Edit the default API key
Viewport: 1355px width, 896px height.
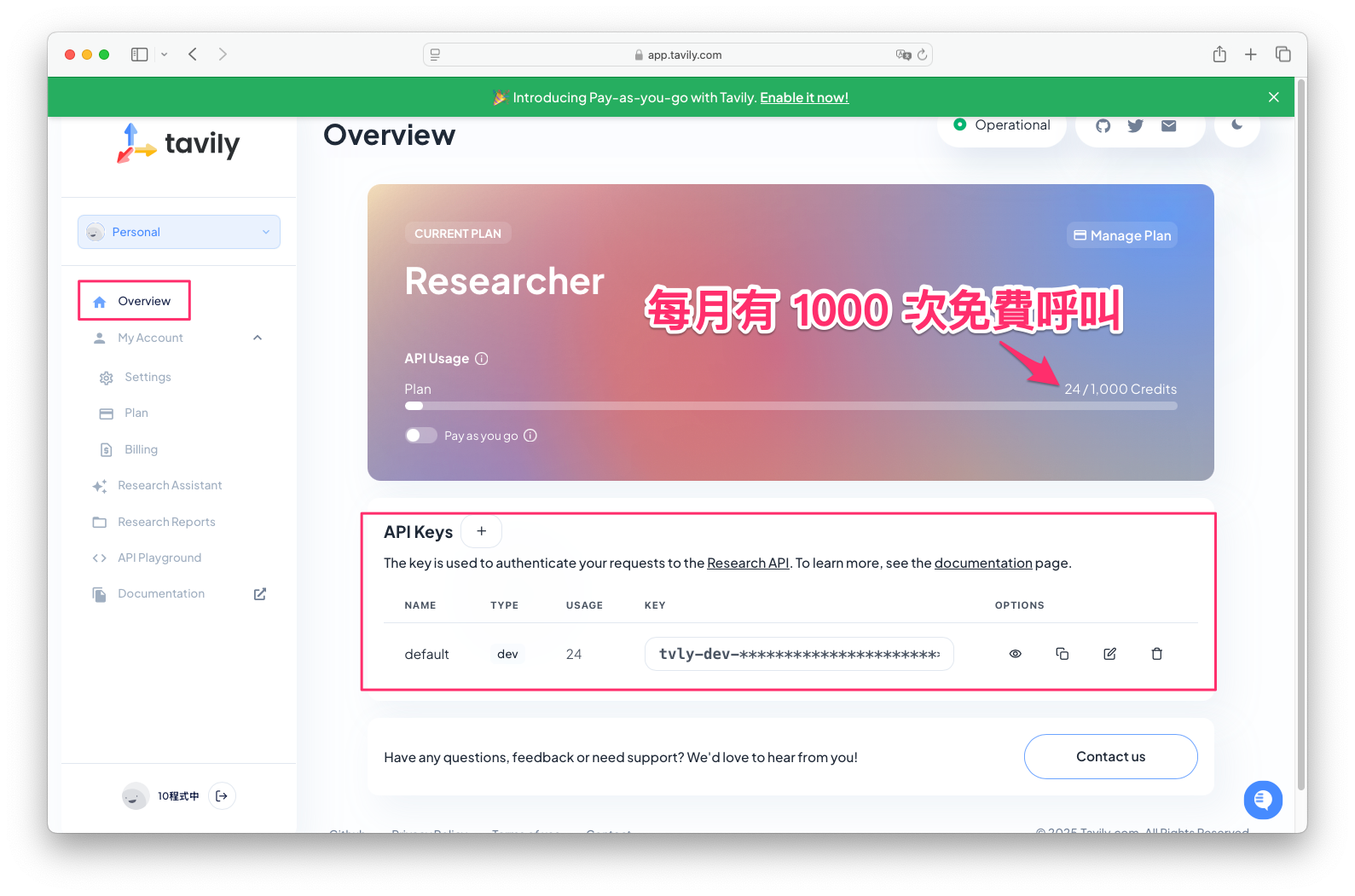coord(1109,654)
